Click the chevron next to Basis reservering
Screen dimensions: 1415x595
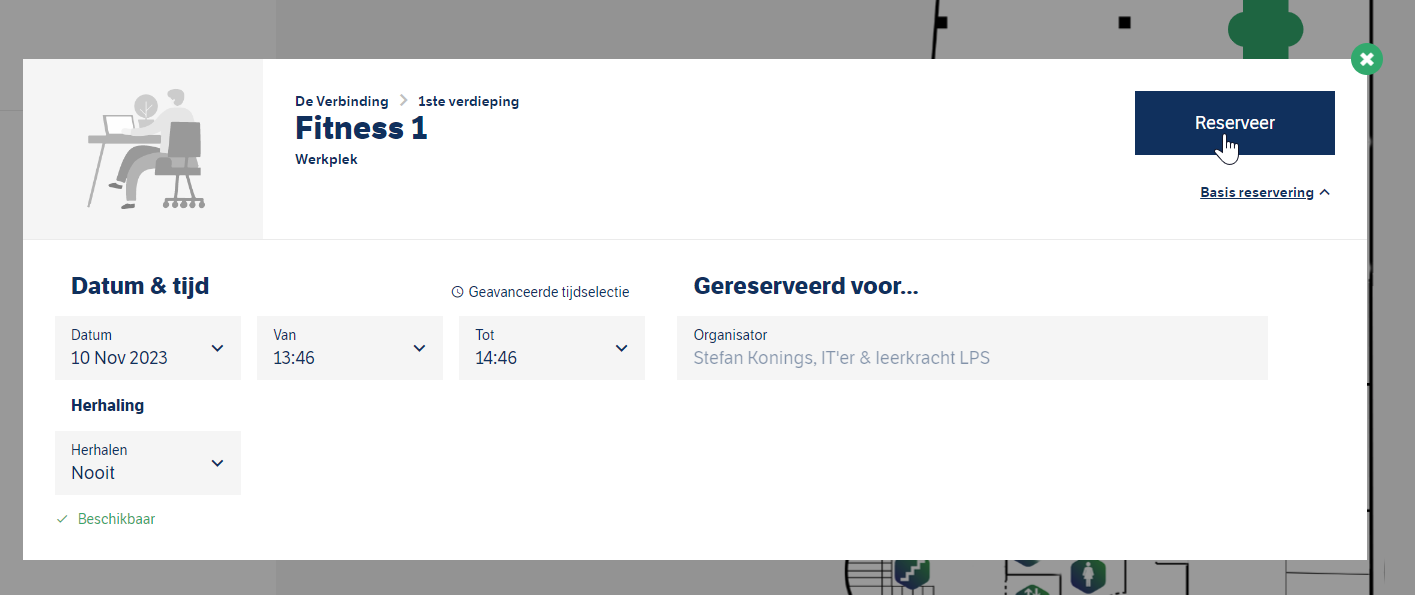click(x=1325, y=192)
